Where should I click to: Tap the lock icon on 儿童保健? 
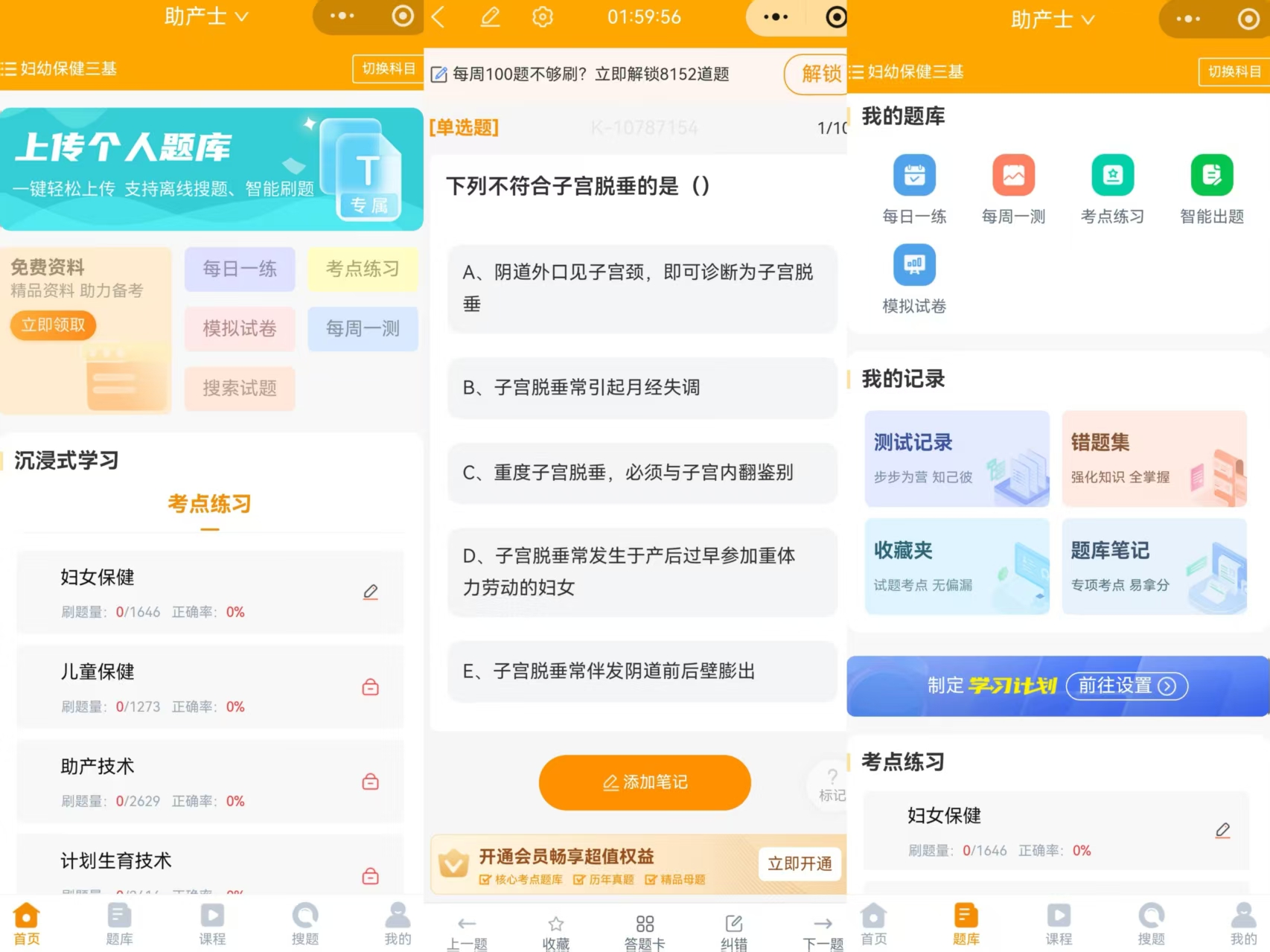pyautogui.click(x=370, y=686)
